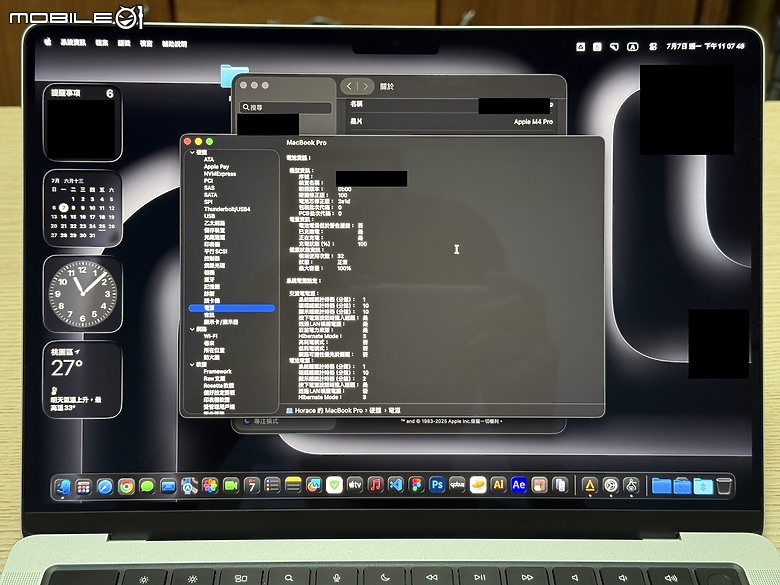Select Apple Pay in sidebar
The image size is (780, 585).
(216, 167)
